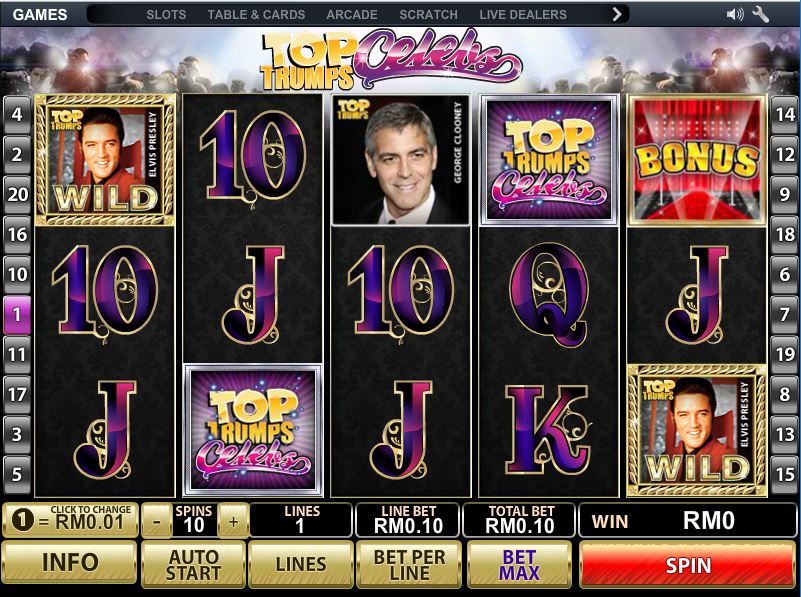Toggle payline 20 indicator
This screenshot has width=801, height=597.
(x=17, y=195)
